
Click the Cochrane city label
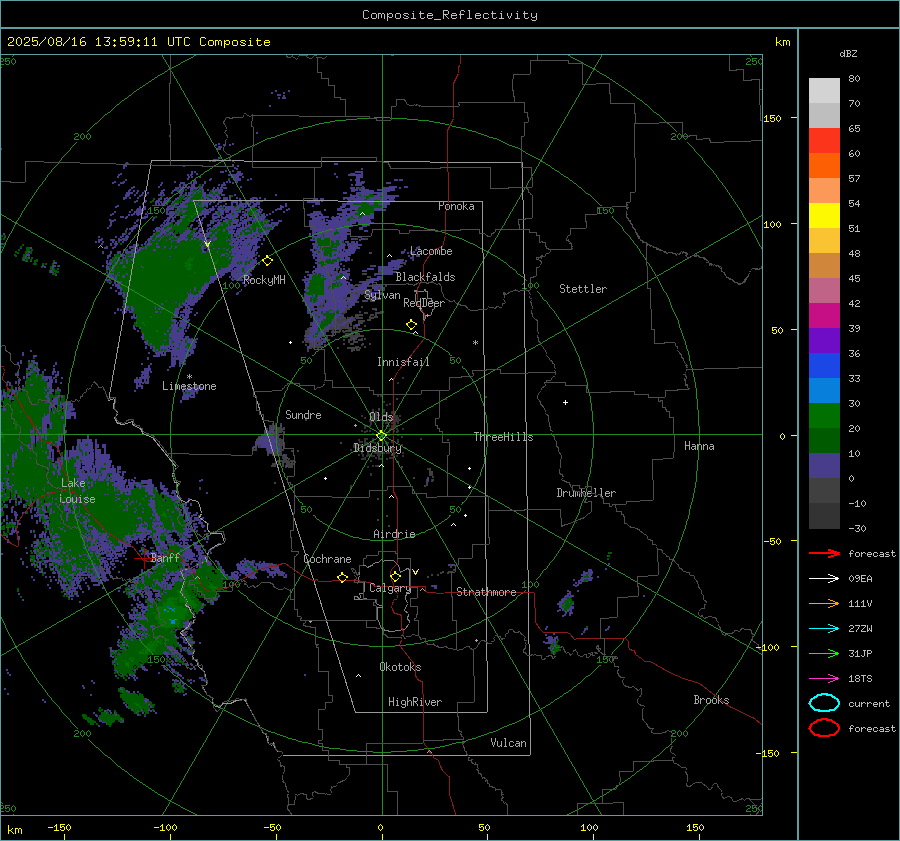click(327, 559)
